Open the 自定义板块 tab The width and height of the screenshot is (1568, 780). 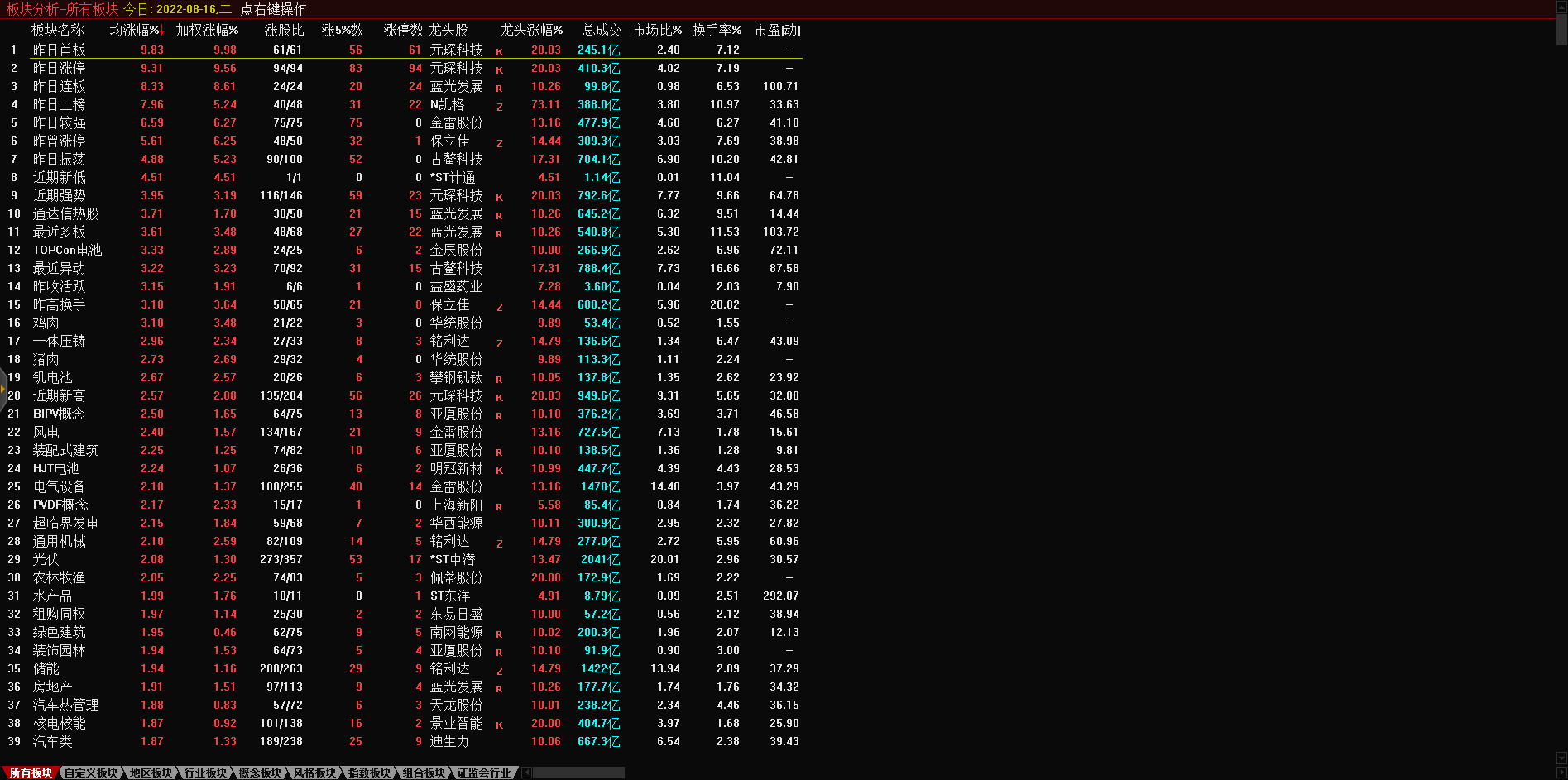(x=91, y=773)
